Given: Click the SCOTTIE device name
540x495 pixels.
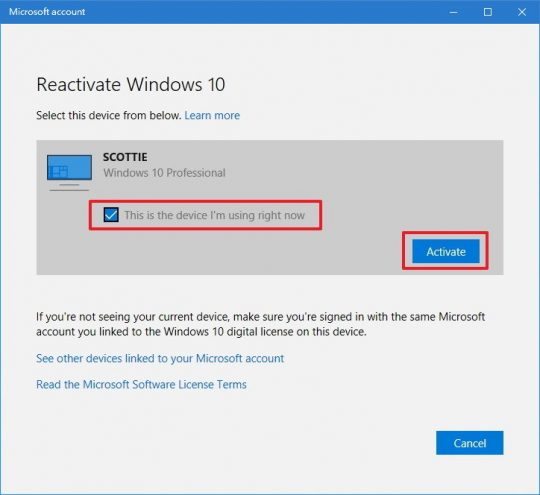Looking at the screenshot, I should point(125,157).
